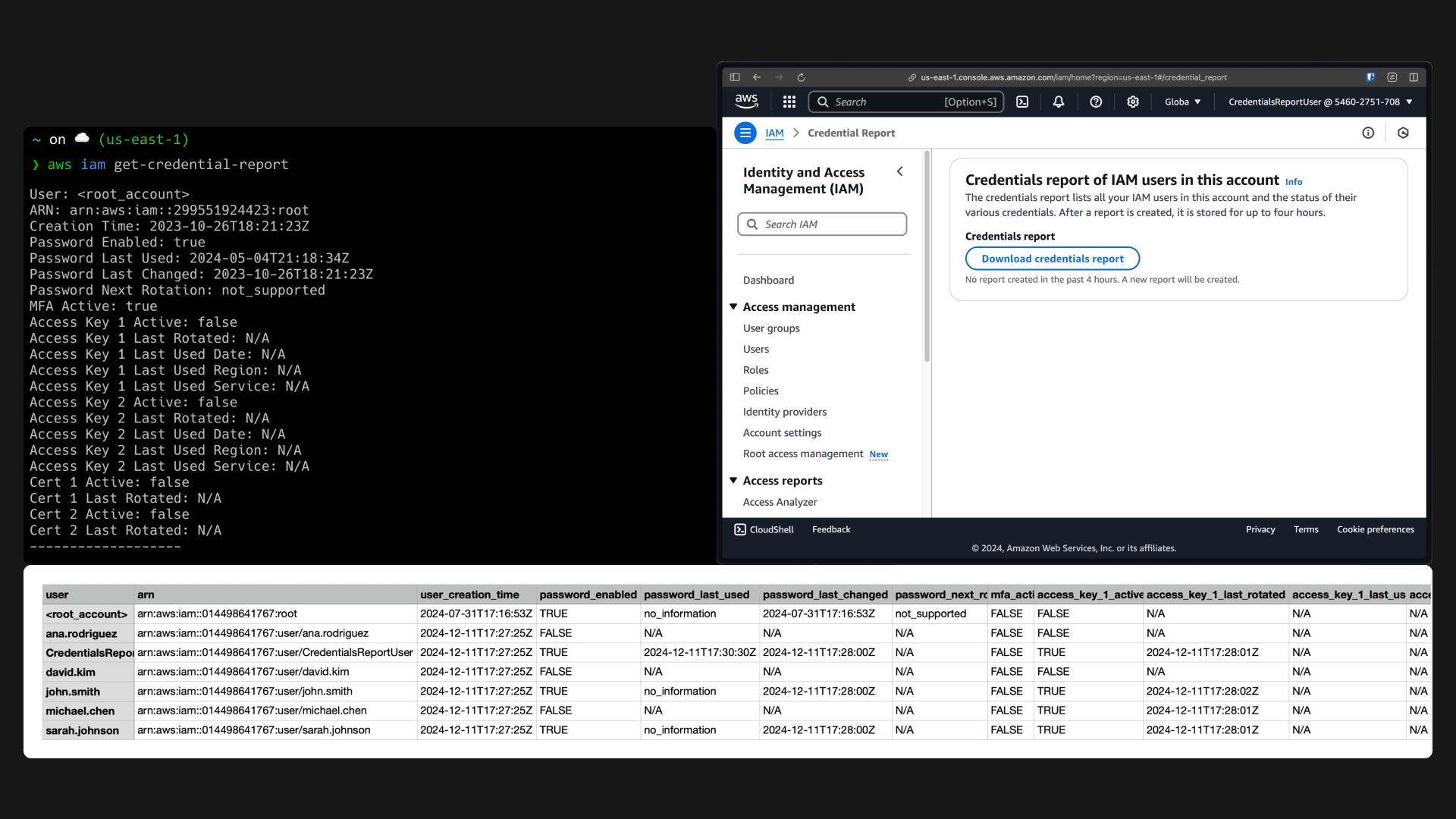Click the 'password_enabled' column header

[x=588, y=595]
